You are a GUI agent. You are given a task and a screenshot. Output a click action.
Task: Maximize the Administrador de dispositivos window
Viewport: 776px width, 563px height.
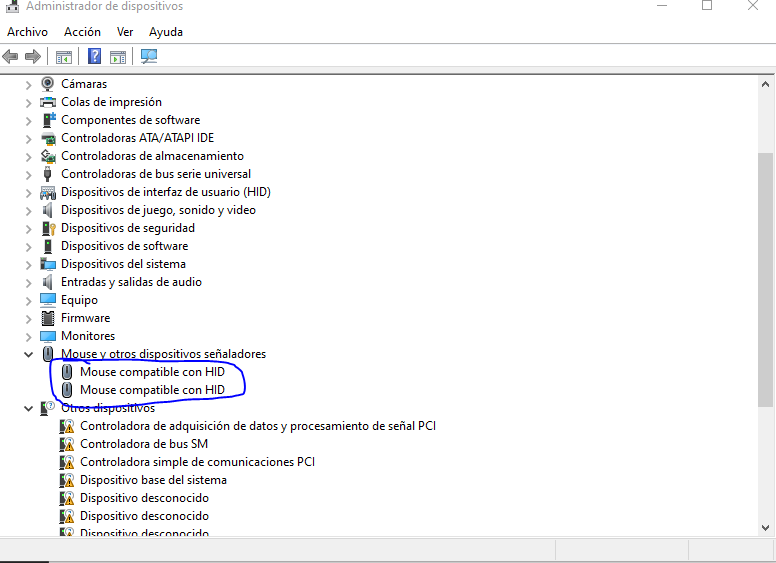707,5
